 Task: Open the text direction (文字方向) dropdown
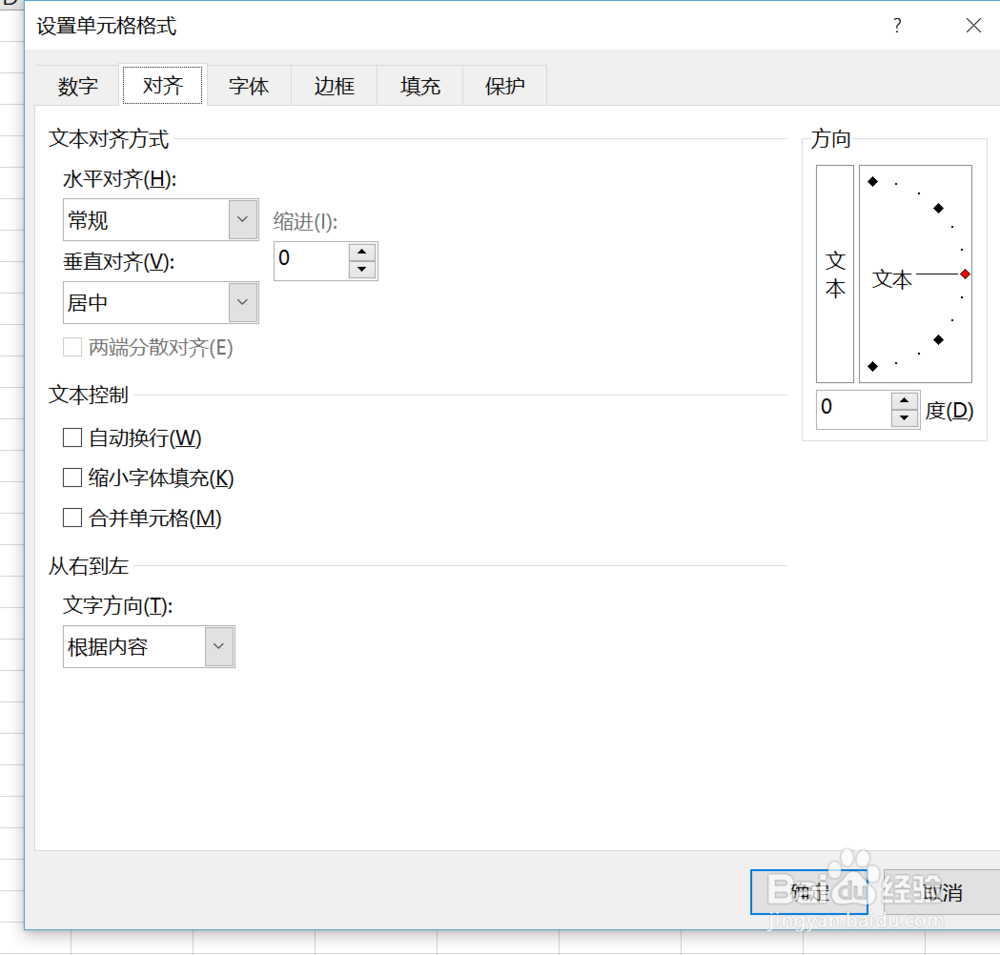(x=219, y=647)
